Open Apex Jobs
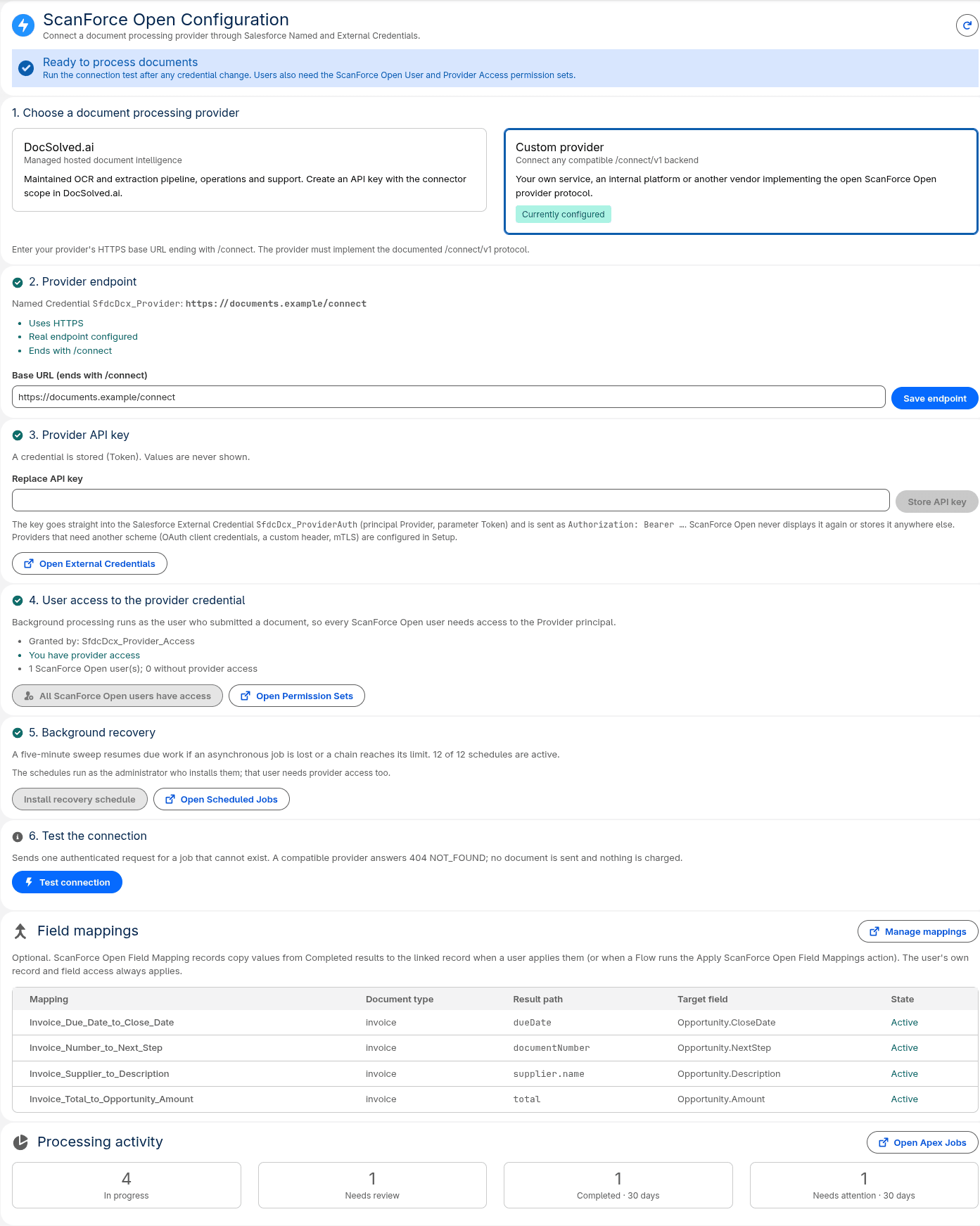 (x=922, y=1142)
